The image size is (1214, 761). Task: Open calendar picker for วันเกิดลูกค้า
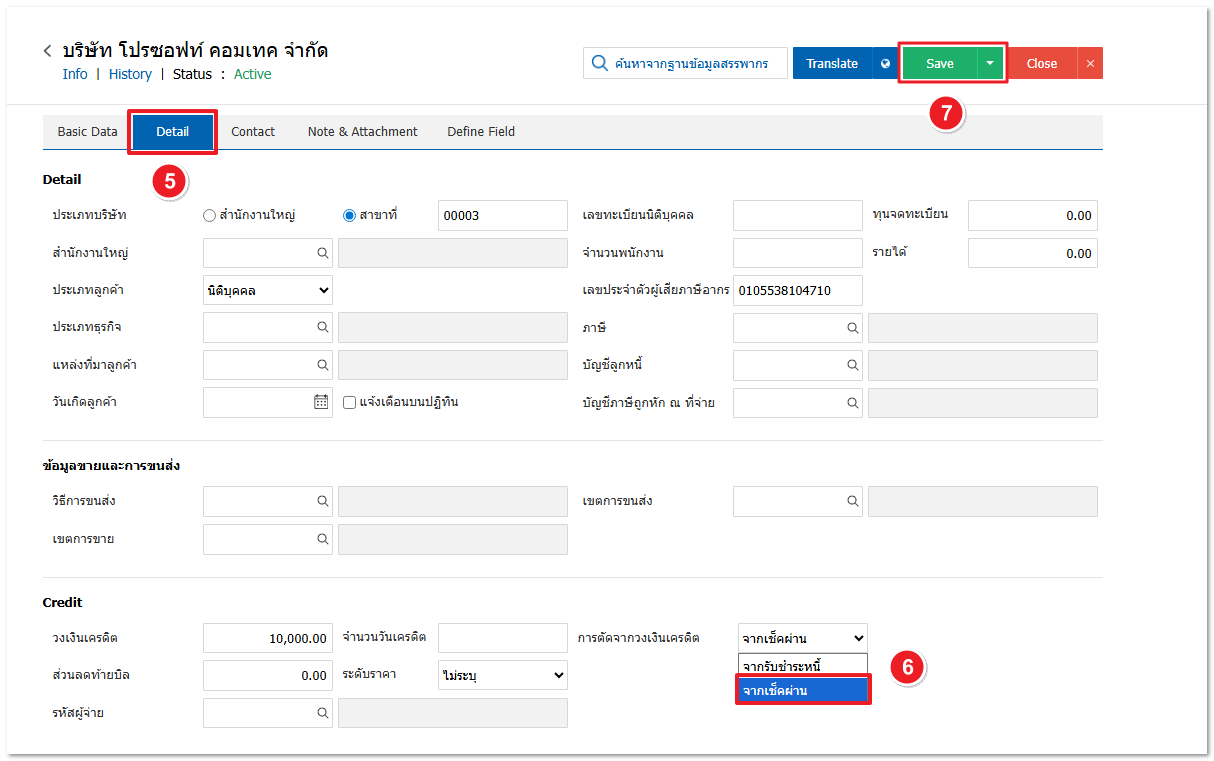(x=321, y=402)
